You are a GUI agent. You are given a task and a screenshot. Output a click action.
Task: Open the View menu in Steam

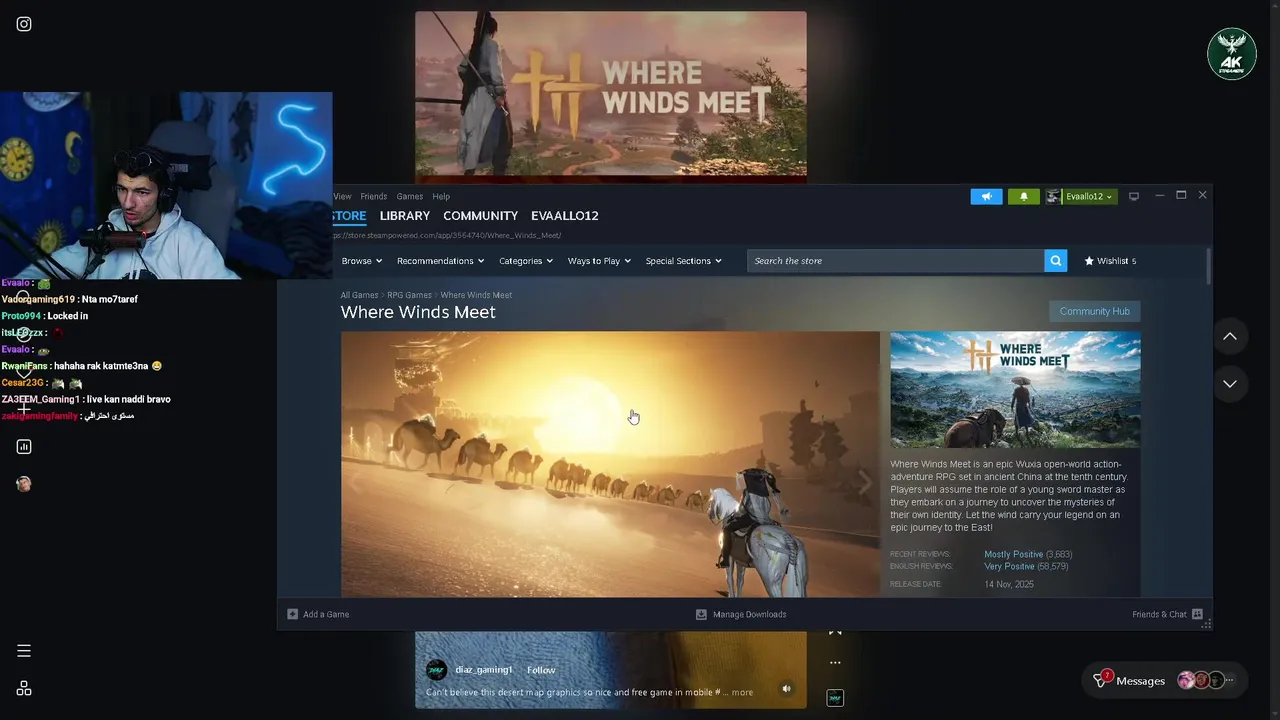pyautogui.click(x=343, y=196)
